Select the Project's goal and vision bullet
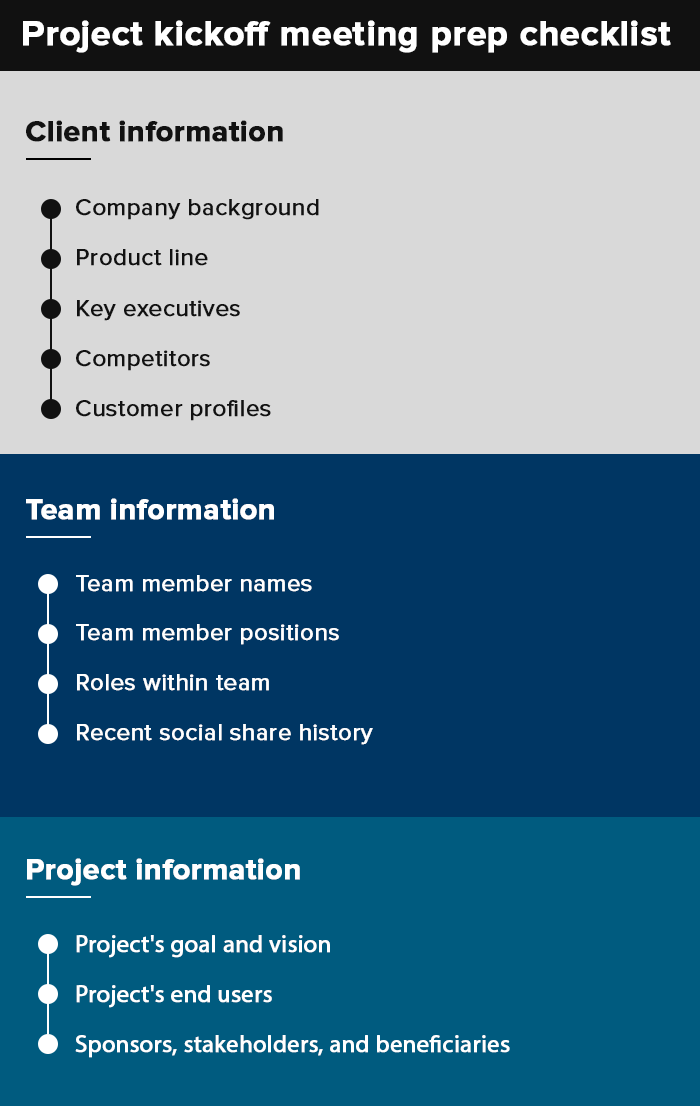 pos(48,945)
